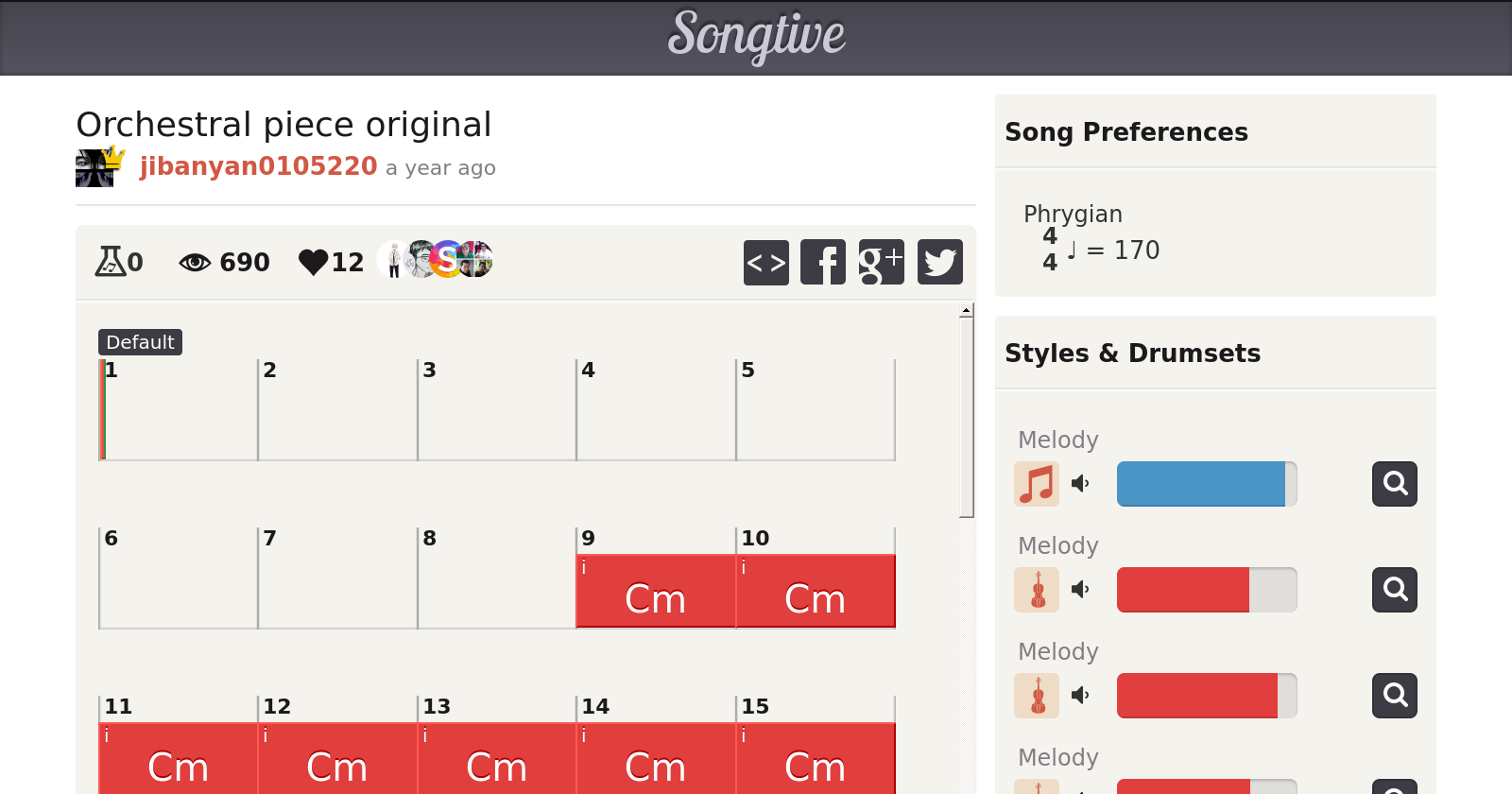The height and width of the screenshot is (794, 1512).
Task: Select the Default section label
Action: point(140,342)
